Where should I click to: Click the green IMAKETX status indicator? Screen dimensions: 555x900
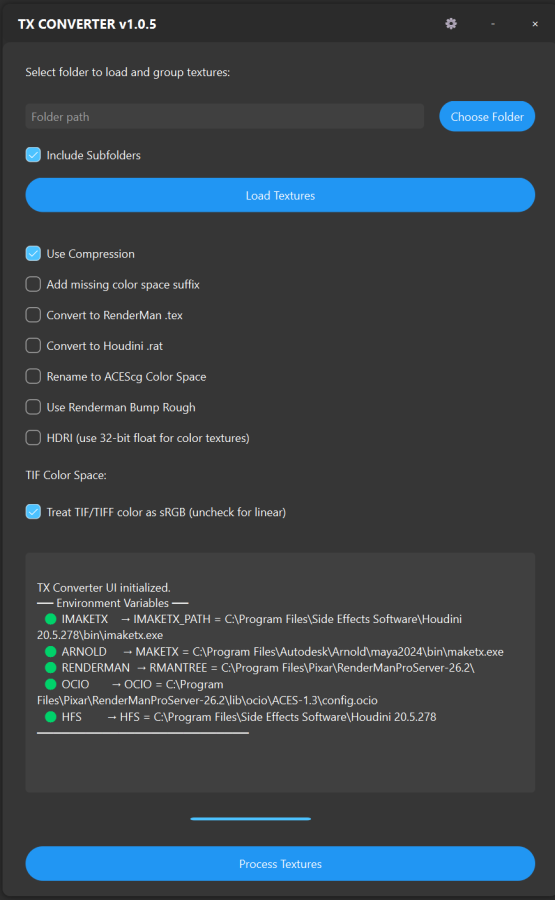click(51, 619)
